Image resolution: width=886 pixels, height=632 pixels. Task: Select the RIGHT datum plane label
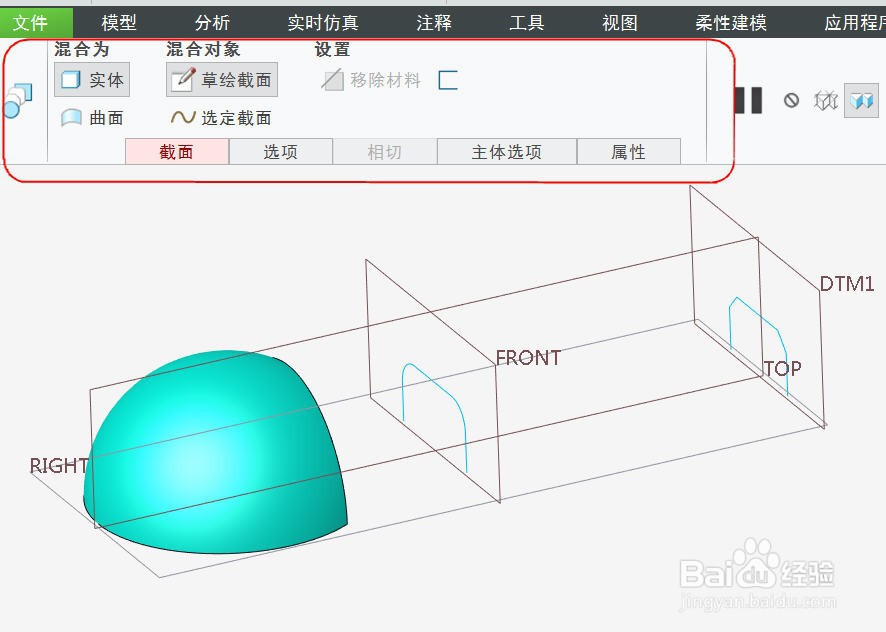pos(59,465)
